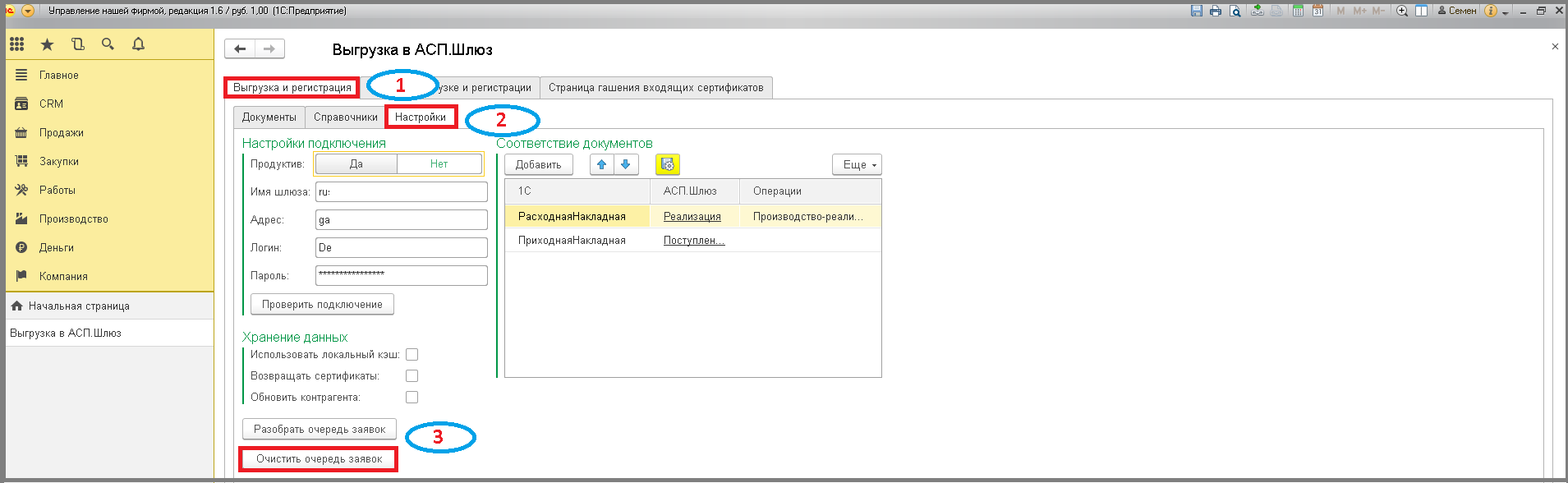Set Продуктив to Нет
Image resolution: width=1568 pixels, height=483 pixels.
tap(439, 164)
